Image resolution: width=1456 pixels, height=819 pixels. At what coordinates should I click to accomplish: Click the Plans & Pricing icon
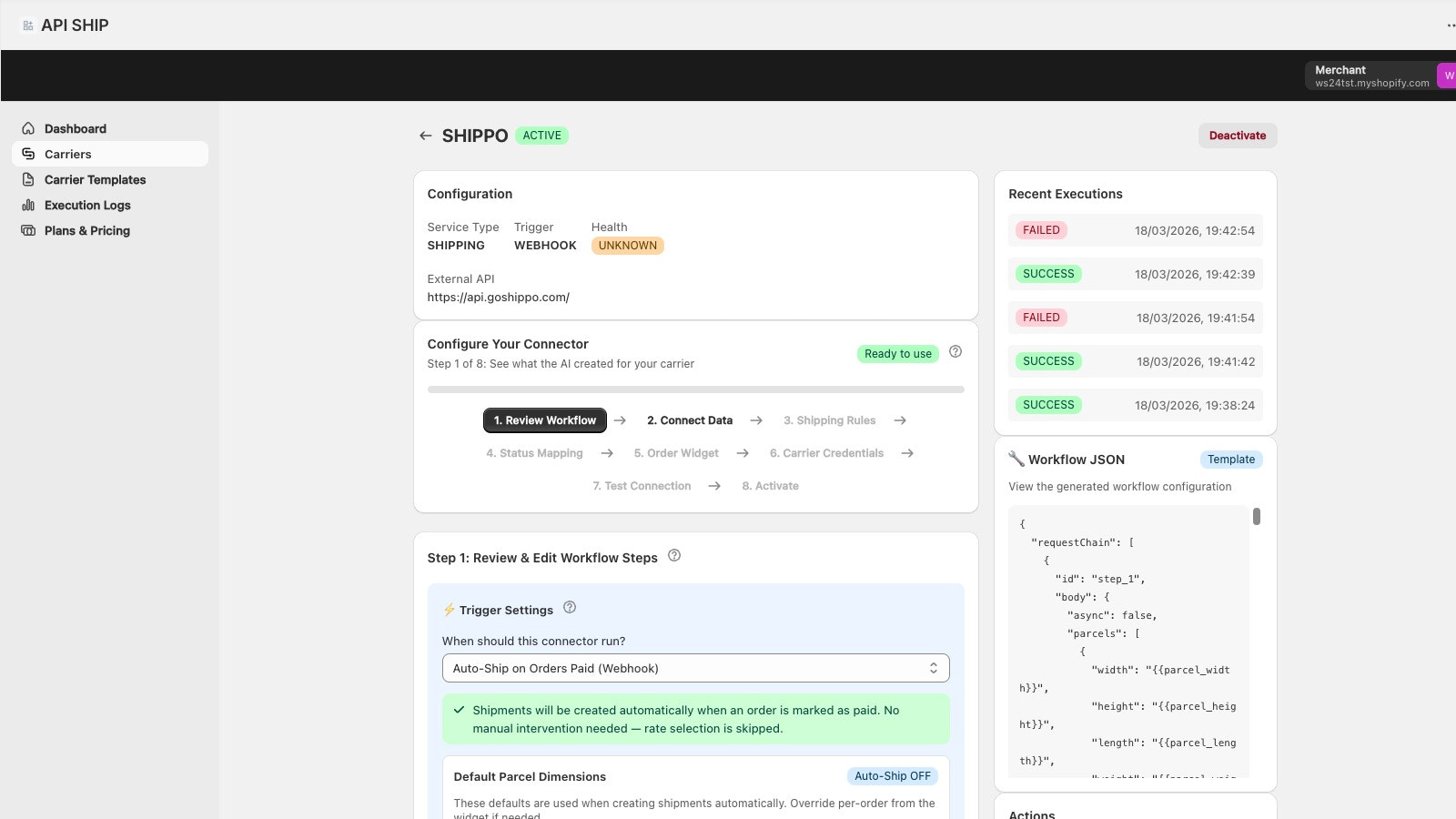[x=28, y=230]
